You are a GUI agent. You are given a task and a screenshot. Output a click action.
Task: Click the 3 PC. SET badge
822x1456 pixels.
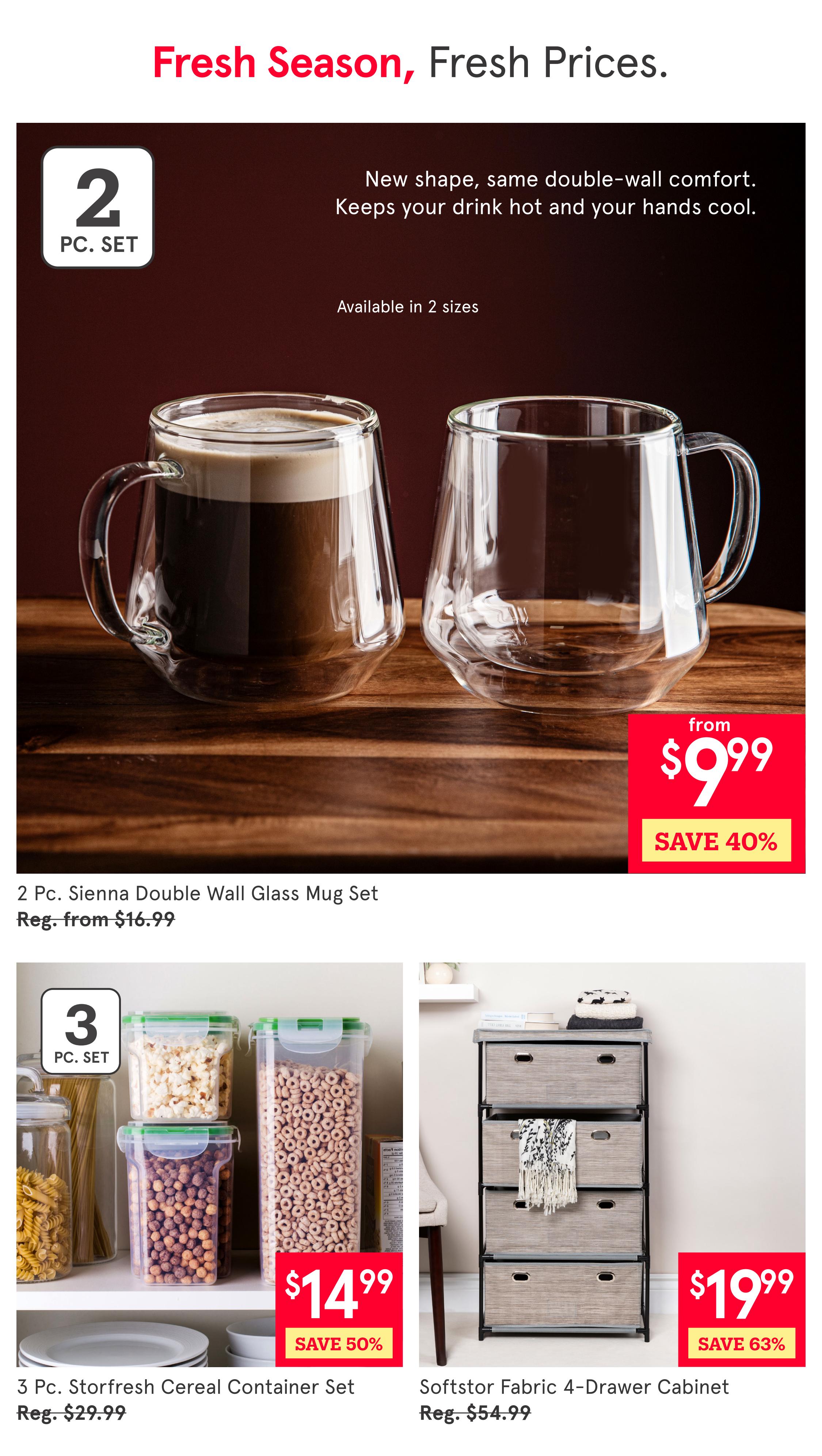point(81,1031)
